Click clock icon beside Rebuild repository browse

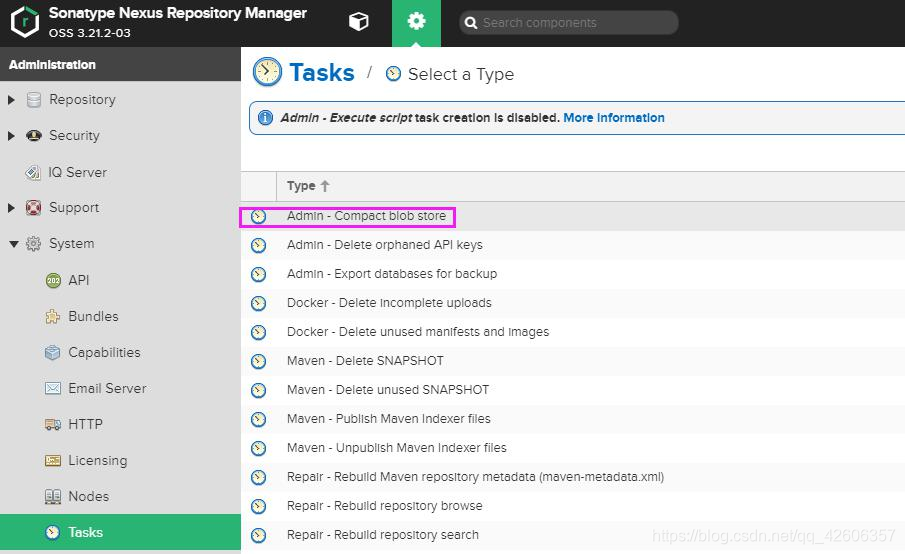[x=259, y=506]
